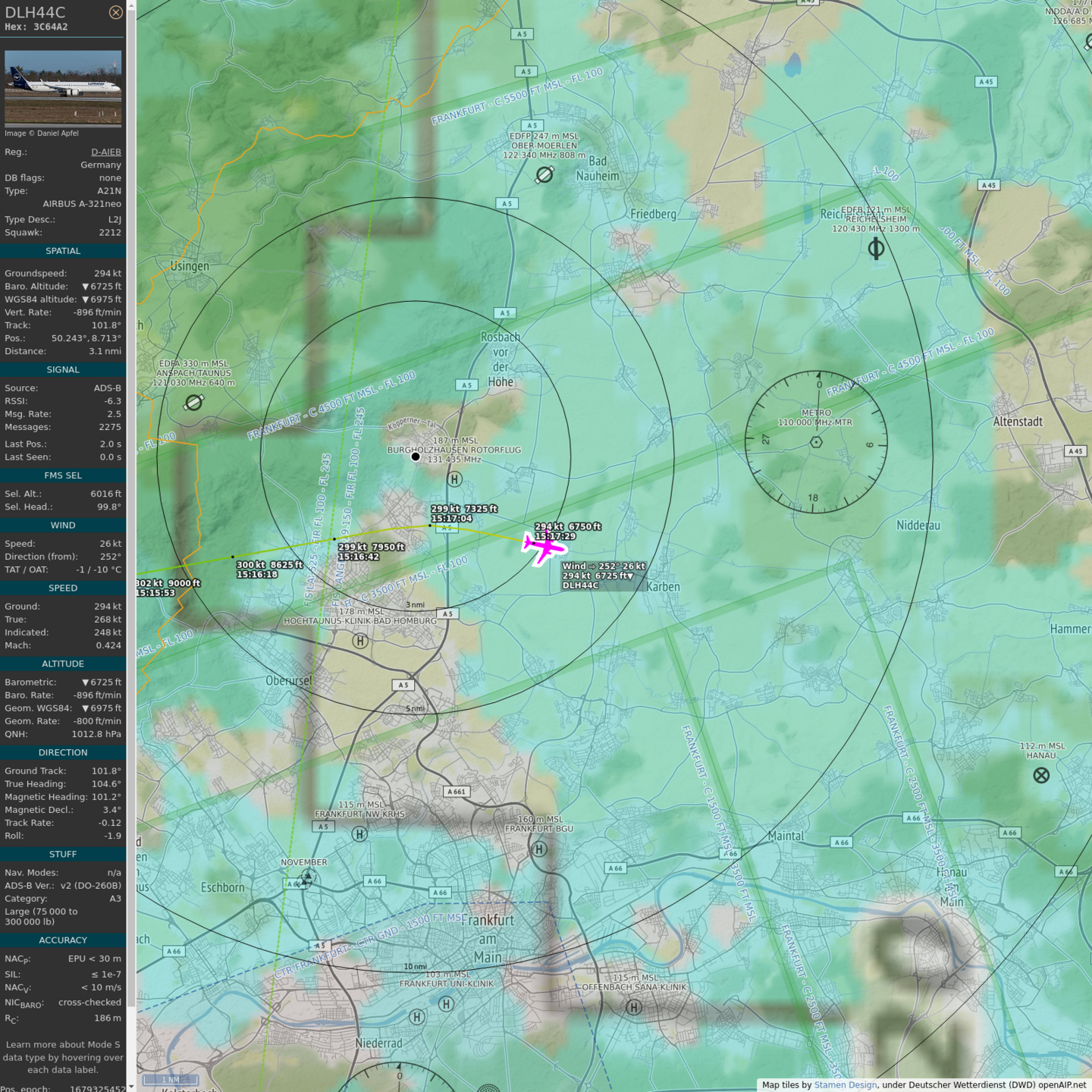
Task: Click the METRO VOR hexagon symbol
Action: tap(816, 442)
